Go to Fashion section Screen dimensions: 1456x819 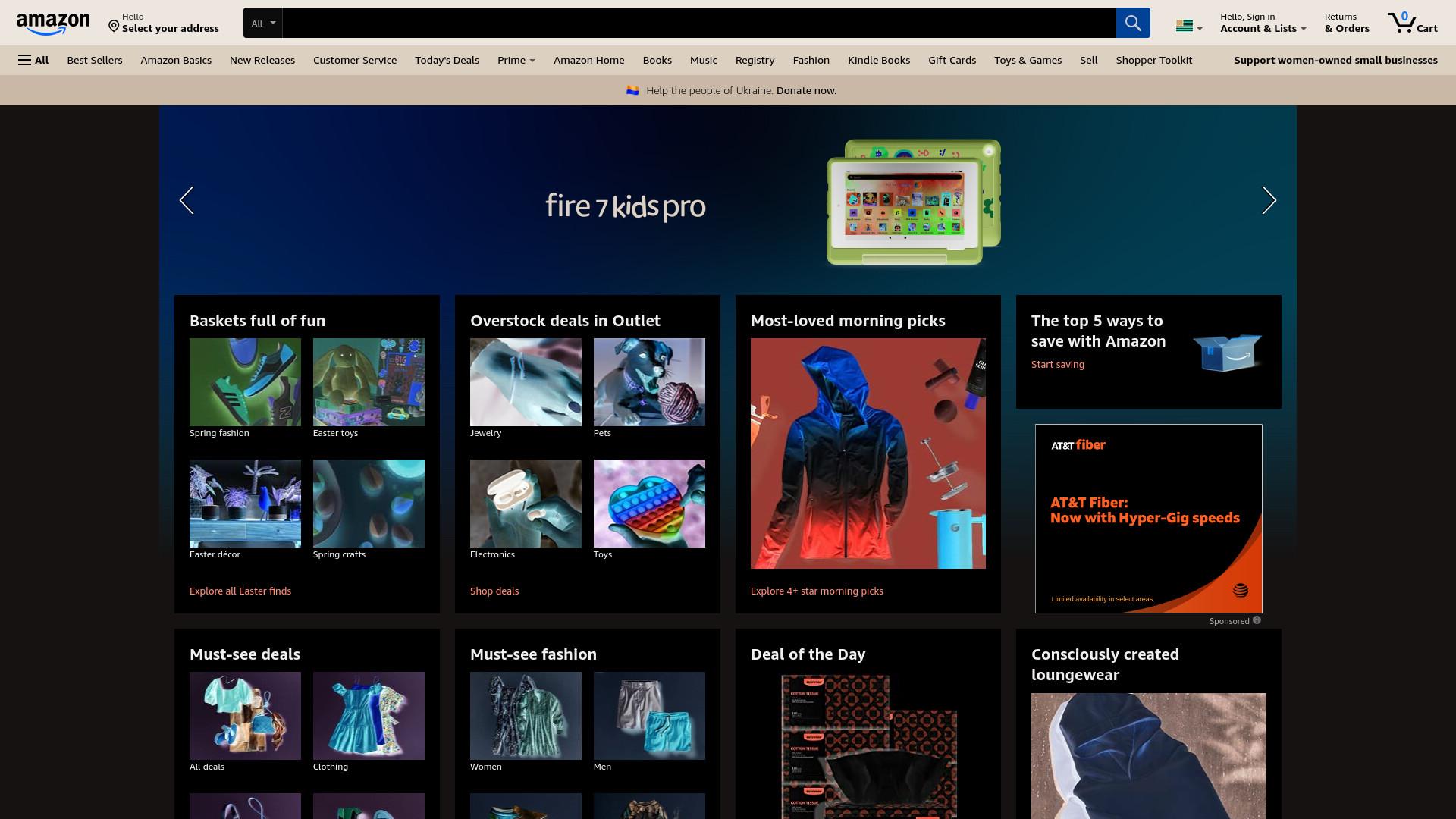click(811, 60)
